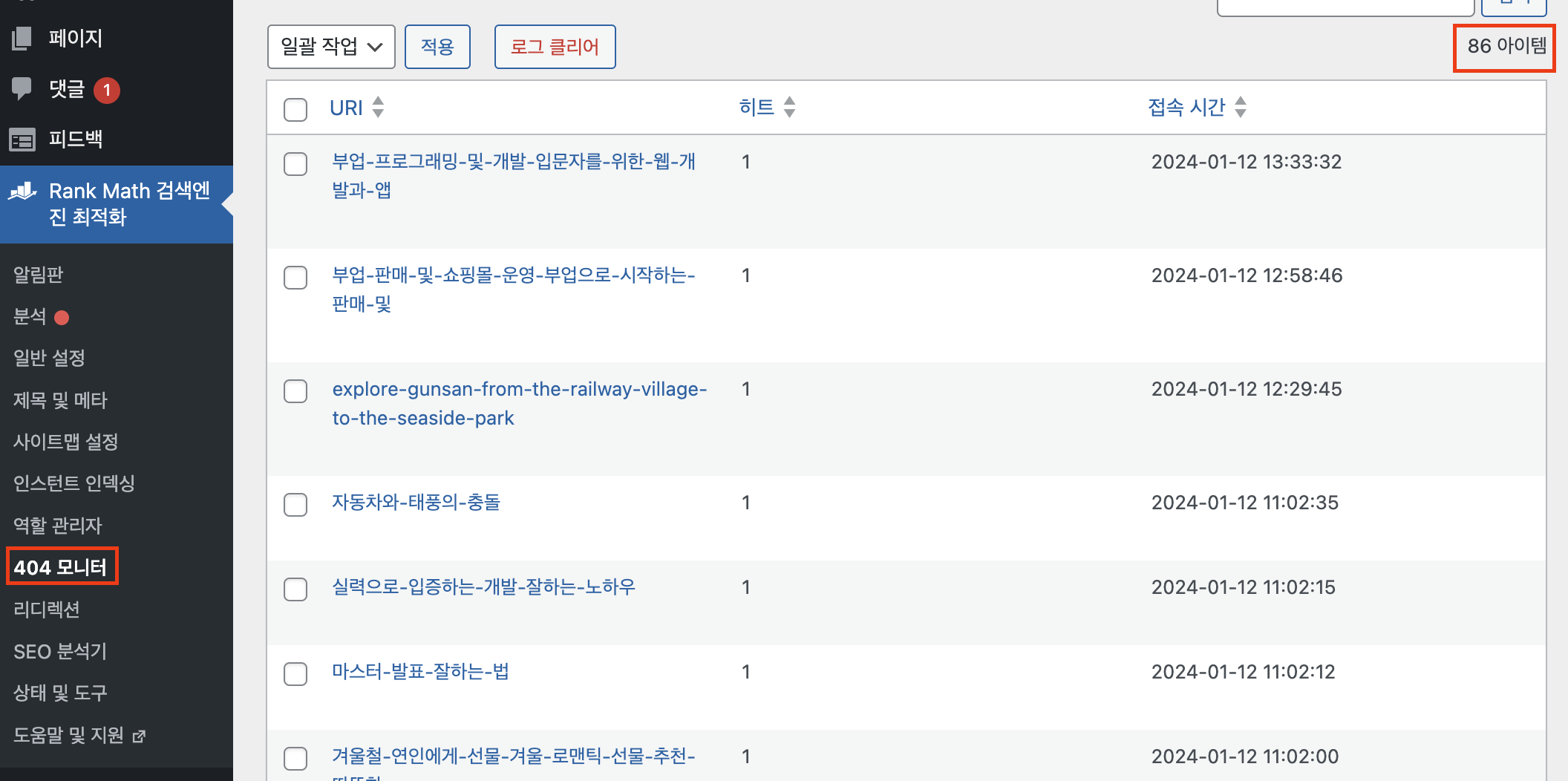
Task: Check the select-all checkbox in table header
Action: pyautogui.click(x=295, y=109)
